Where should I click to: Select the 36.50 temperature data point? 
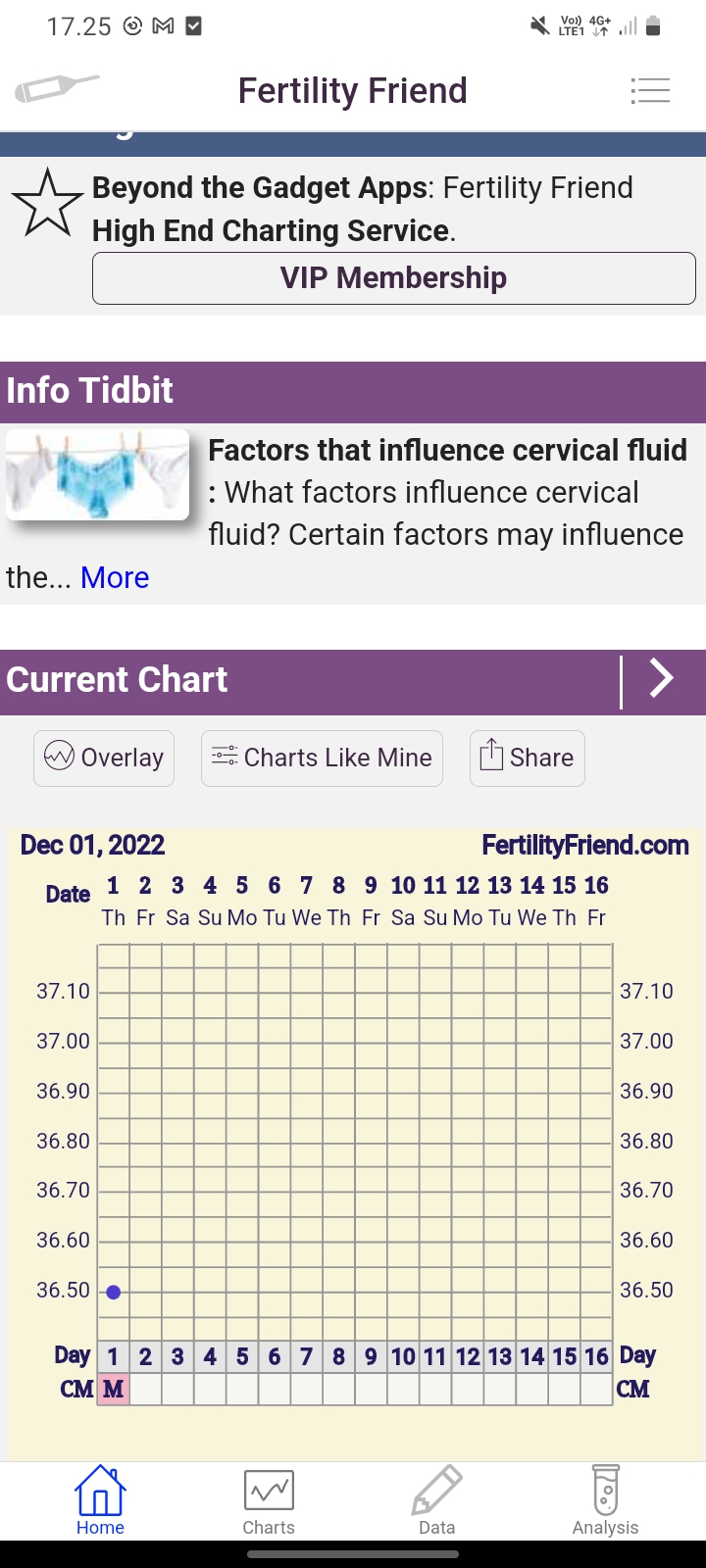(114, 1292)
